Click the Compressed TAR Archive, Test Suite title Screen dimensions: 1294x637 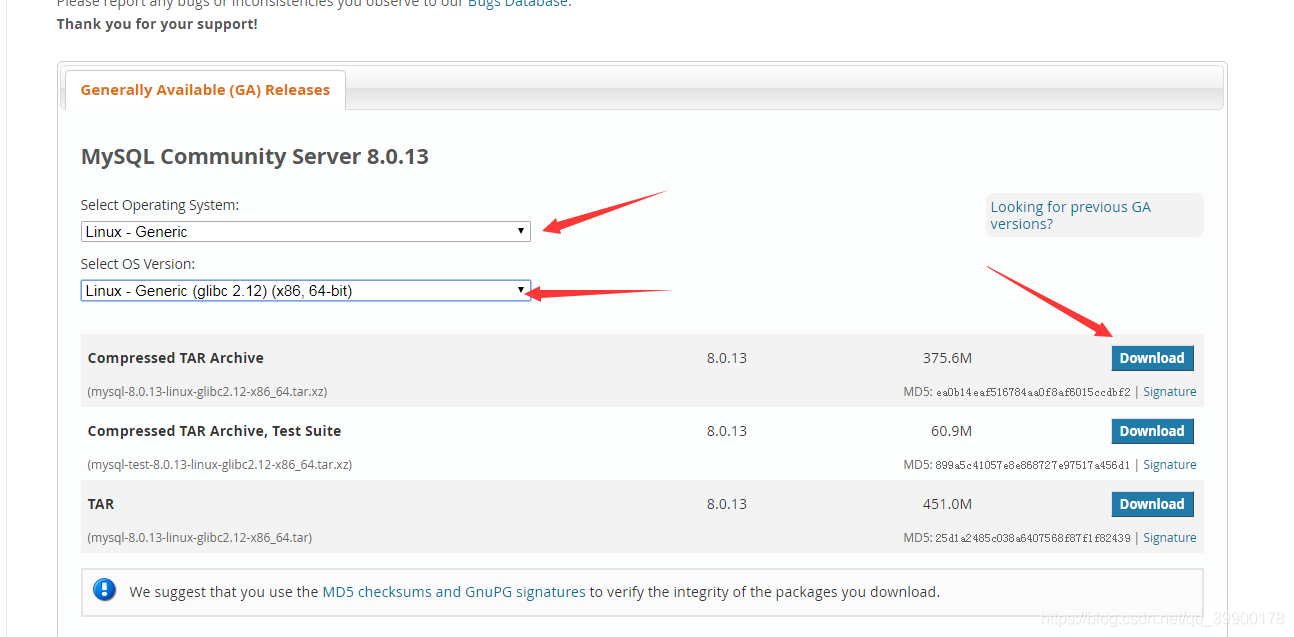(x=214, y=431)
